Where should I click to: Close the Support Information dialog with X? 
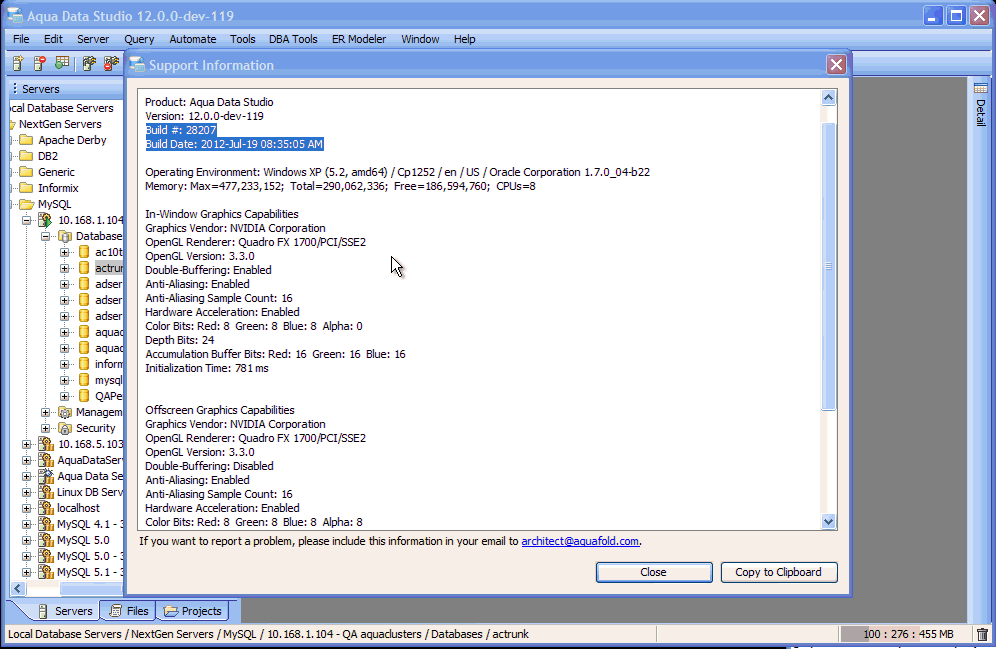pyautogui.click(x=836, y=65)
